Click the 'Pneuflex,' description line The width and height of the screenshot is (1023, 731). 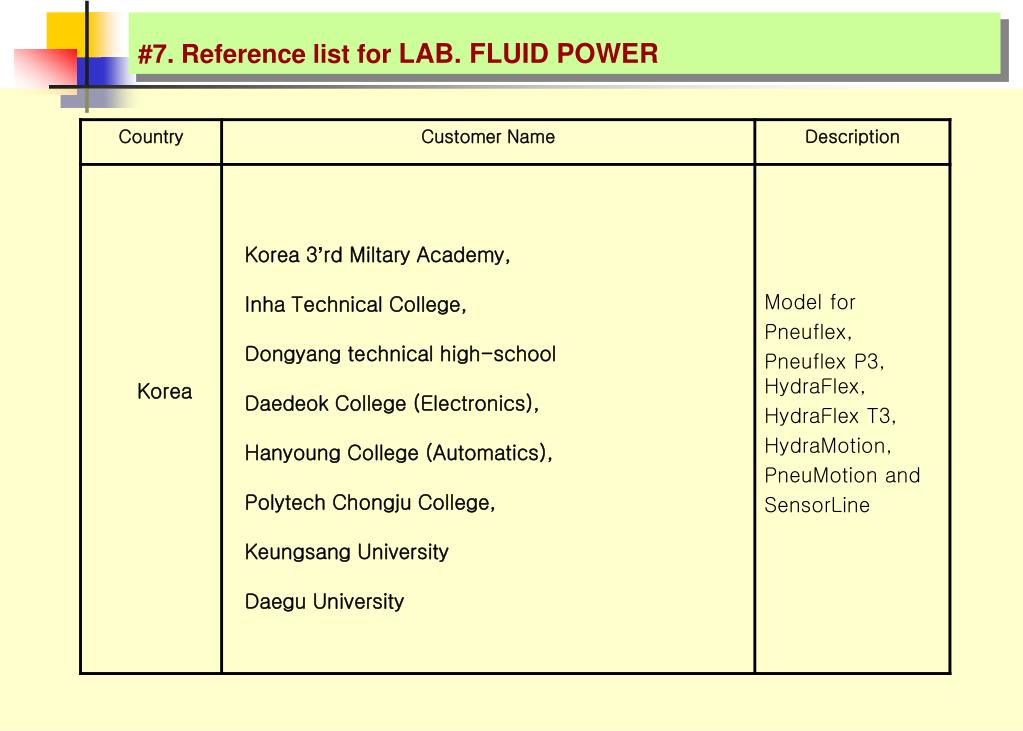point(808,332)
